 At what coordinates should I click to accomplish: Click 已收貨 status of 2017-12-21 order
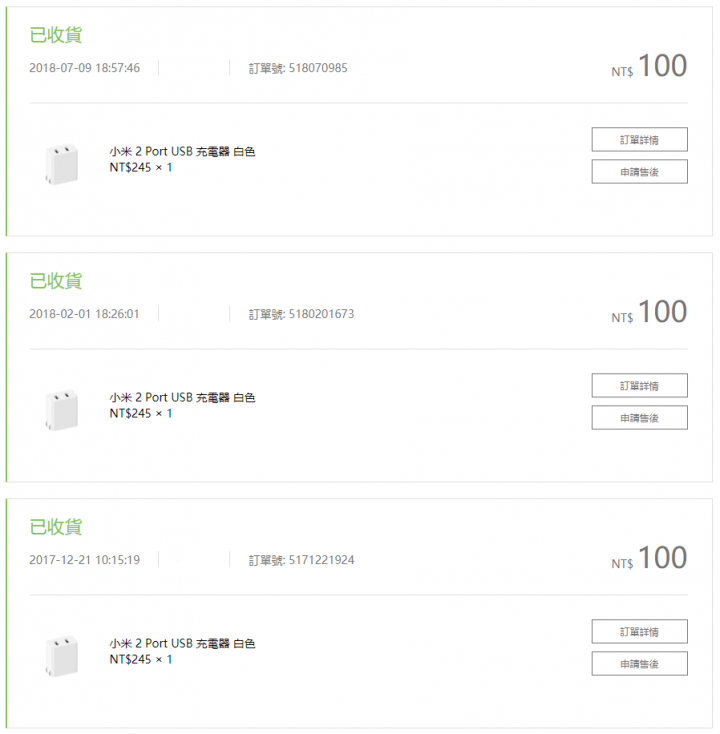tap(56, 527)
